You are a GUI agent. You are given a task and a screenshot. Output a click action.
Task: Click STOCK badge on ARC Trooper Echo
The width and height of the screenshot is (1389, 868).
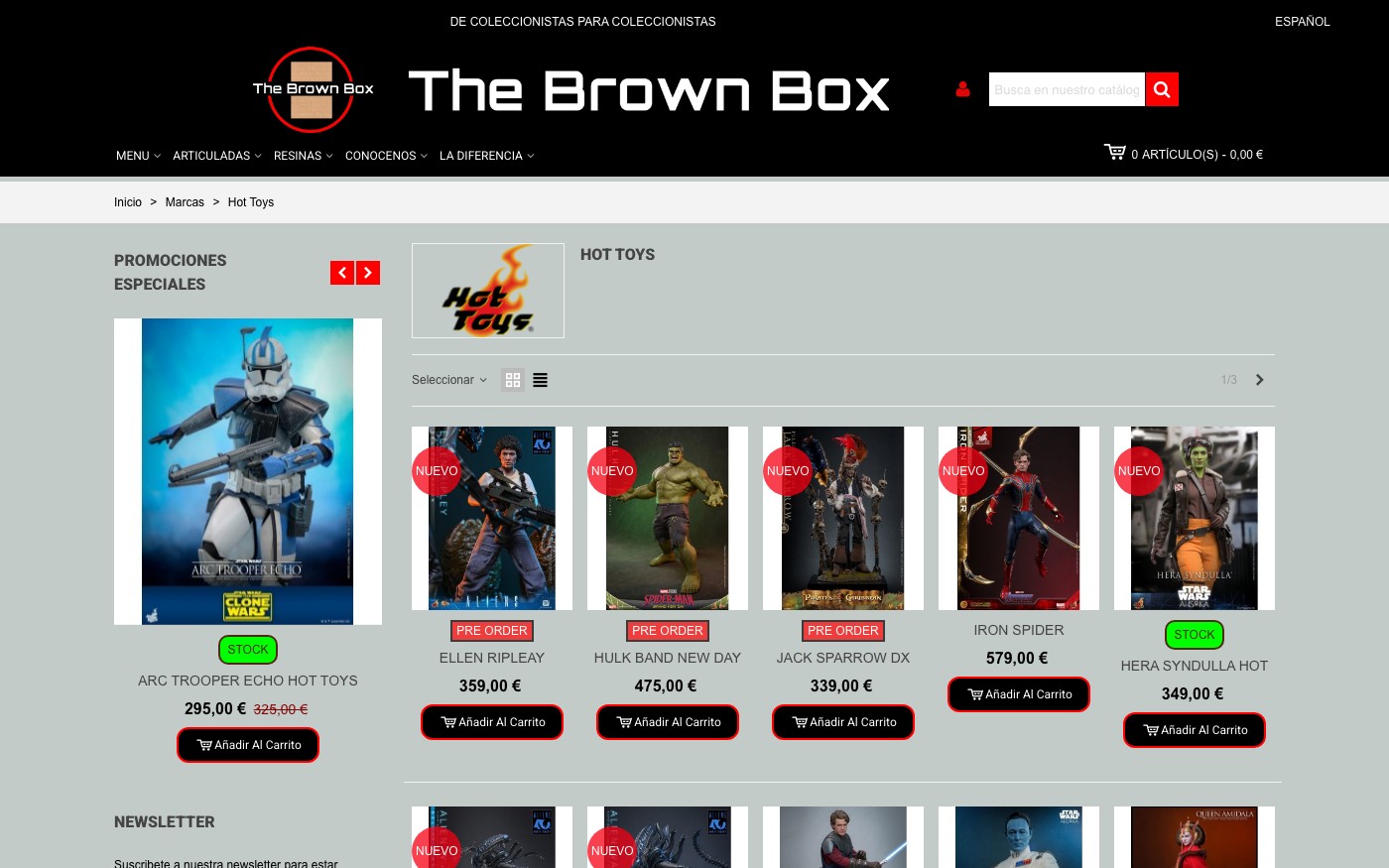coord(248,650)
